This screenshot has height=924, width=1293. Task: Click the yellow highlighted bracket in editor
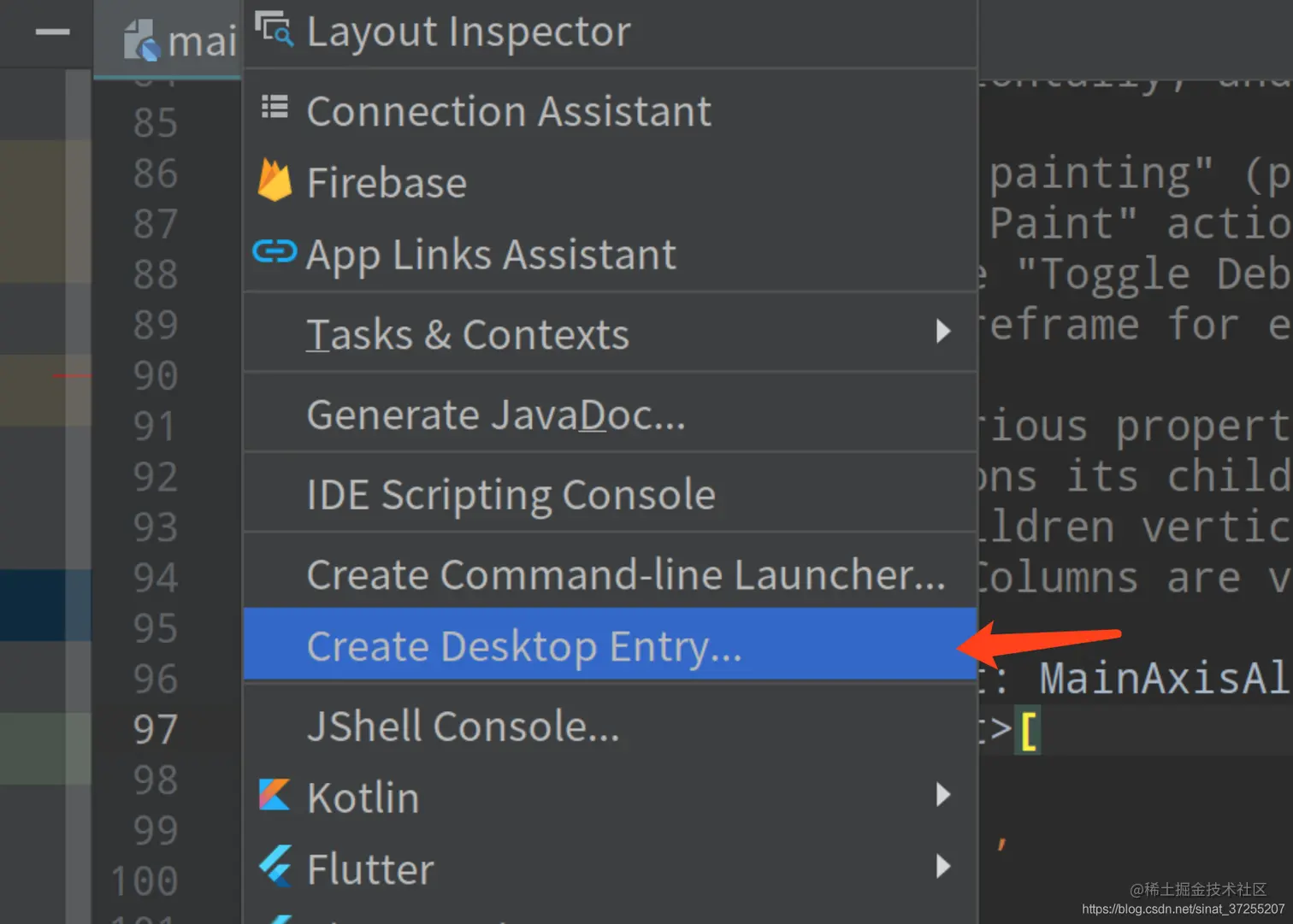click(x=1029, y=731)
